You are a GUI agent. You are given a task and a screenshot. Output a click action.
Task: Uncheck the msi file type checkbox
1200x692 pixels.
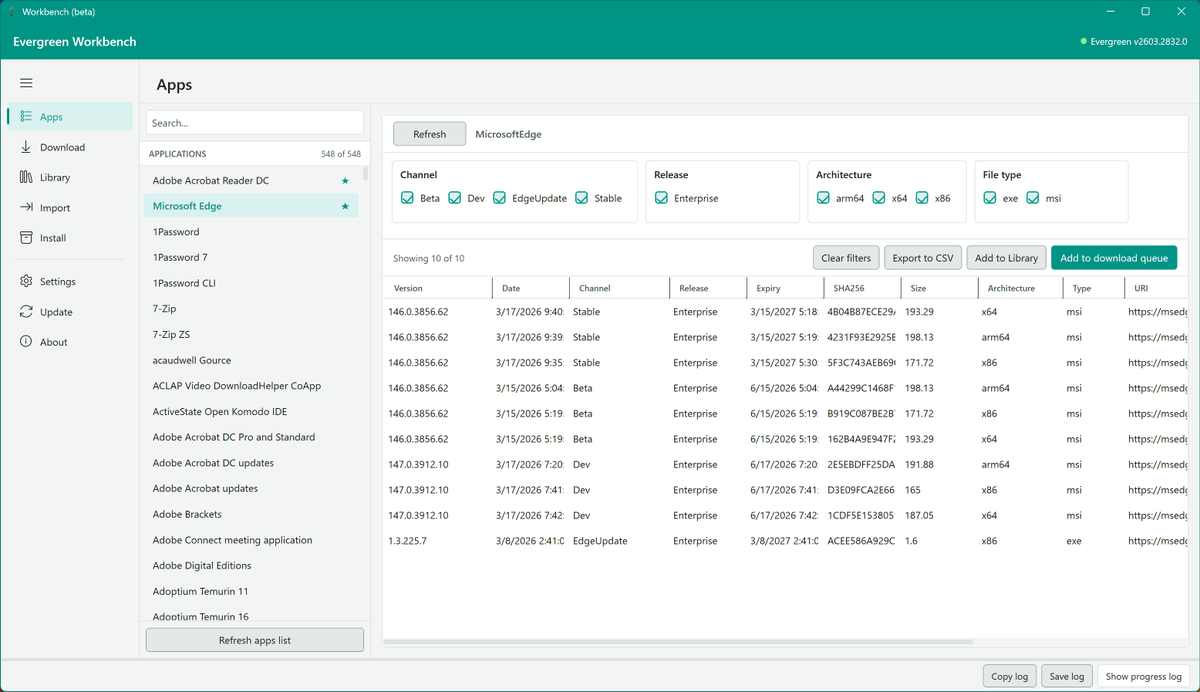(1033, 198)
